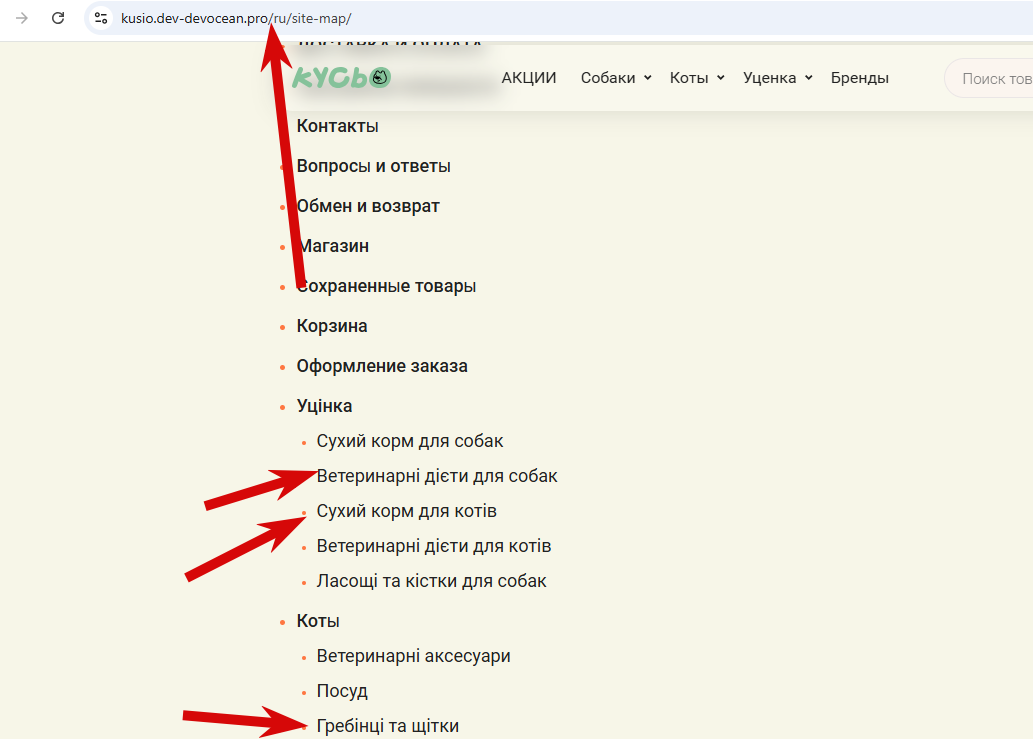This screenshot has height=742, width=1034.
Task: Click the Кусьо logo
Action: click(342, 78)
